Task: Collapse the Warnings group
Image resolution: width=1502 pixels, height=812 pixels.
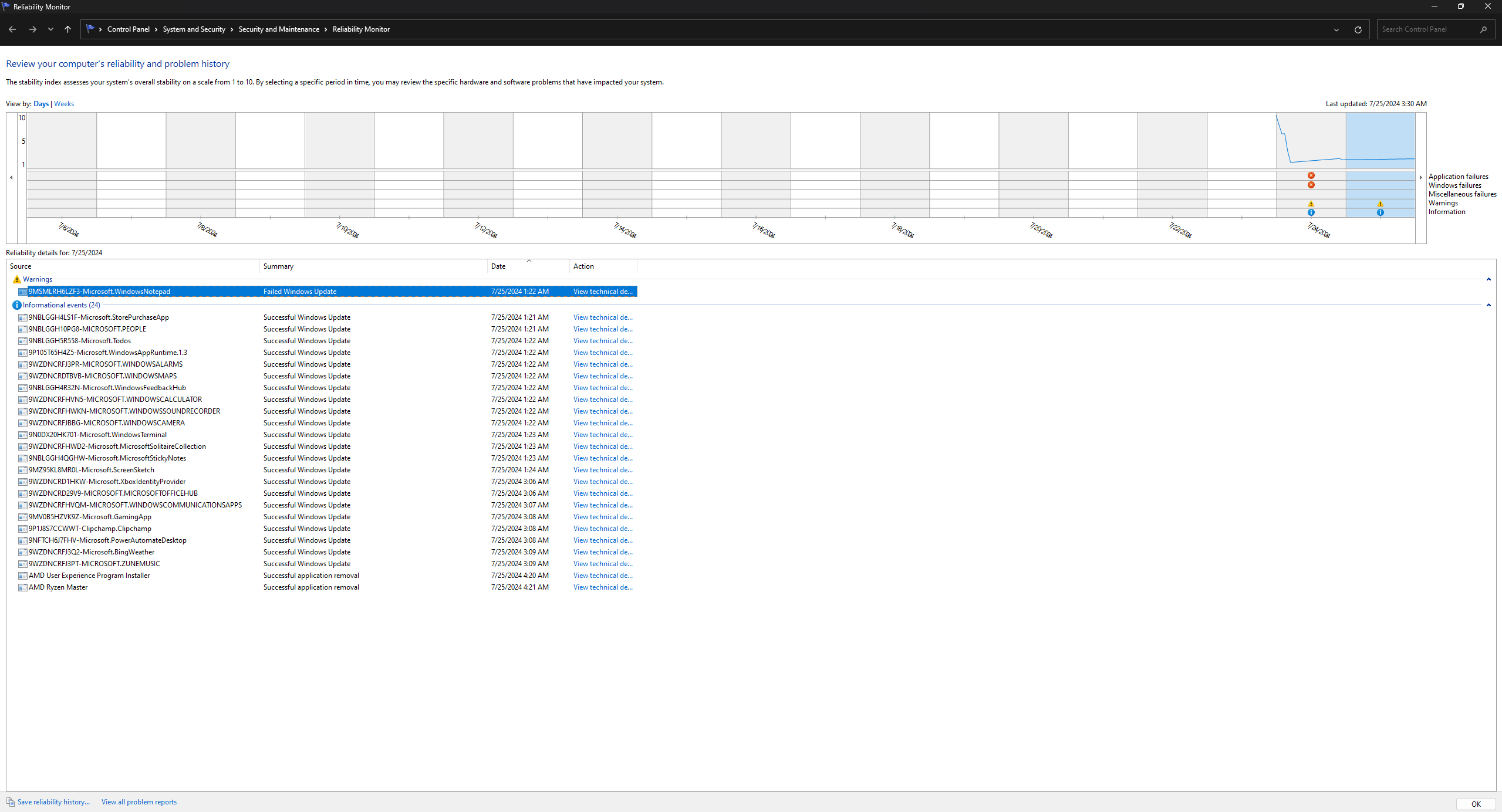Action: tap(1489, 279)
